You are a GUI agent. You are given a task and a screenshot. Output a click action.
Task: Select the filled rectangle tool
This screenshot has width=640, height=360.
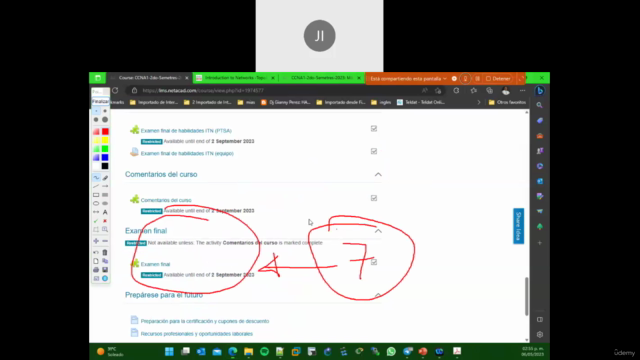point(105,195)
